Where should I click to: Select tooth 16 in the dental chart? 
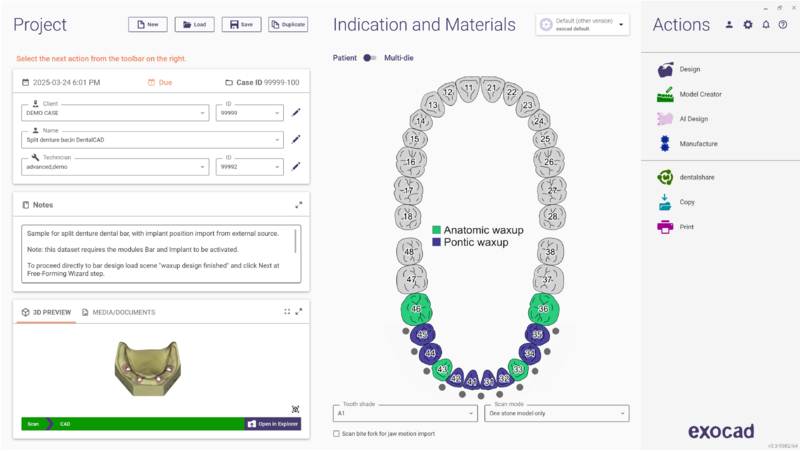click(411, 162)
